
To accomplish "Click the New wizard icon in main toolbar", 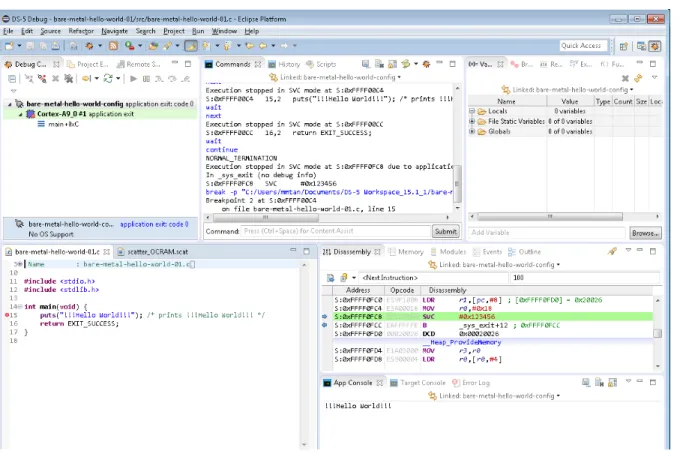I will [9, 46].
